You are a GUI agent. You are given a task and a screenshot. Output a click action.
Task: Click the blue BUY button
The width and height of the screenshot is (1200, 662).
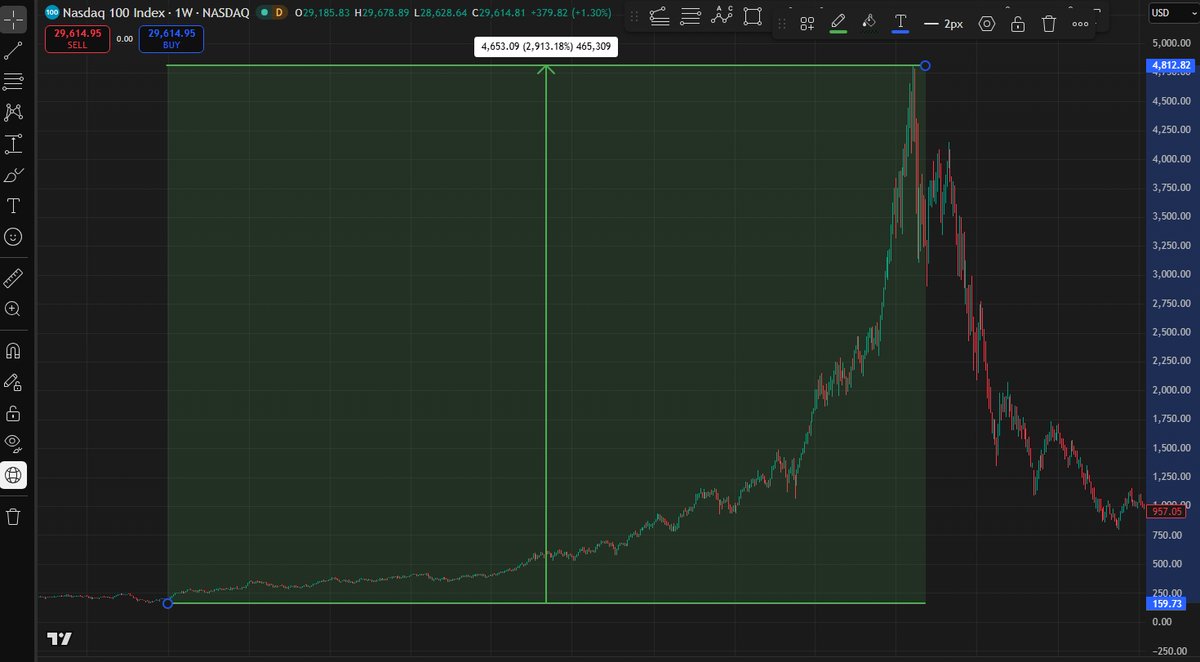[172, 37]
